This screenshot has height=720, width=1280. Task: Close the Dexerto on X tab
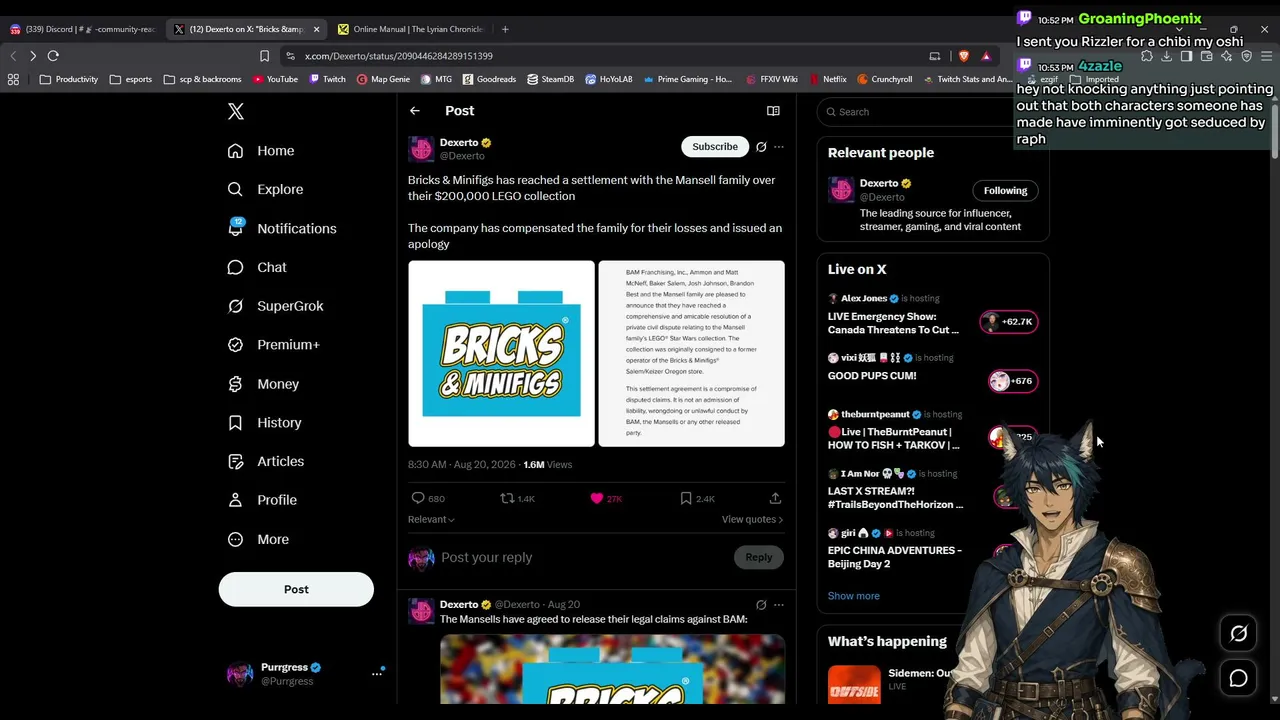tap(317, 29)
